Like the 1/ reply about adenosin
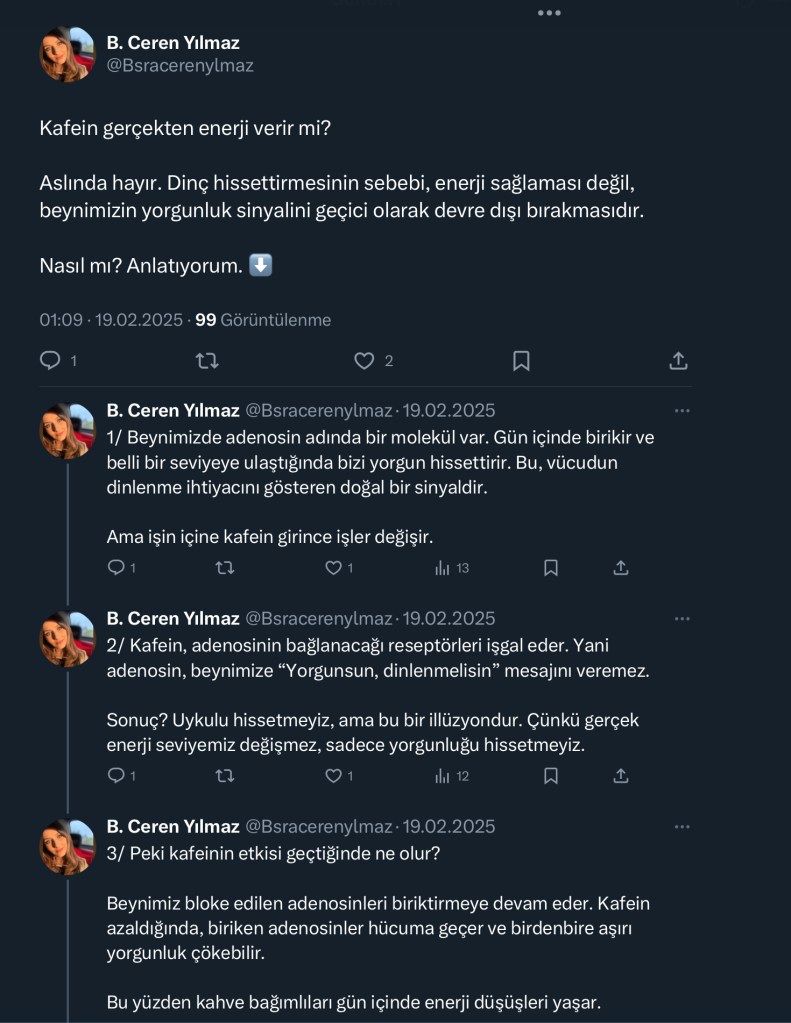Viewport: 791px width, 1023px height. pyautogui.click(x=334, y=568)
